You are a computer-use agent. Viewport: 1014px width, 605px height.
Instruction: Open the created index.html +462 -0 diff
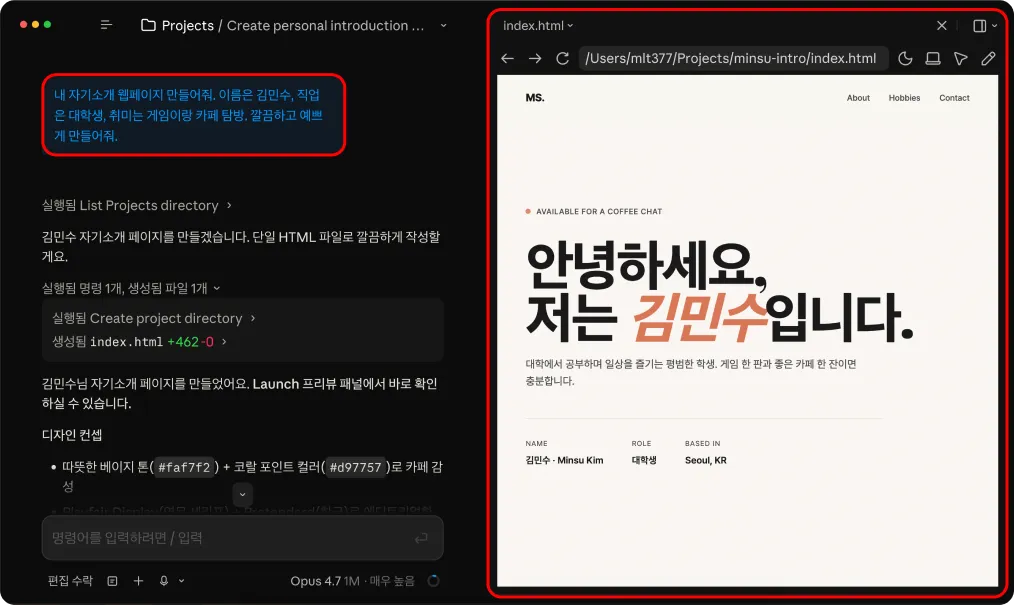click(x=139, y=342)
